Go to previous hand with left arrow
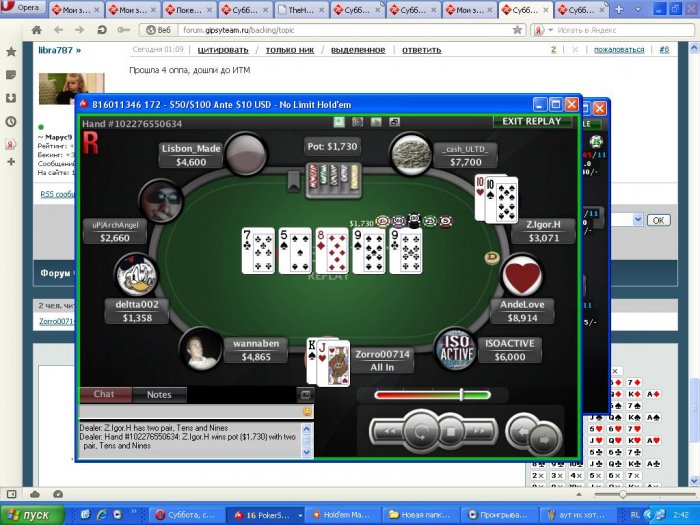Screen dimensions: 700x525 click(522, 429)
